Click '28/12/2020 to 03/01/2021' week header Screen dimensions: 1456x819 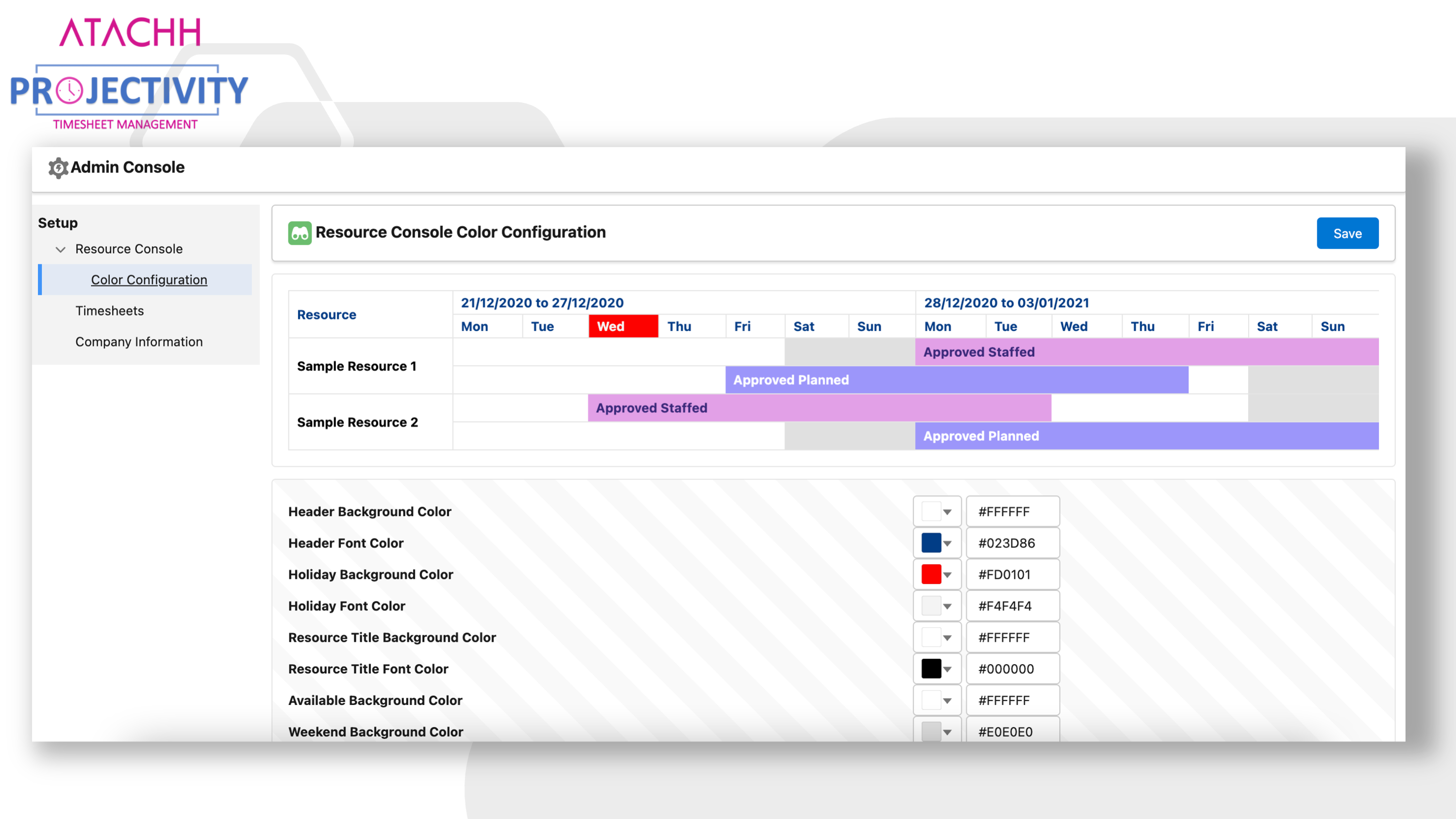tap(1147, 303)
